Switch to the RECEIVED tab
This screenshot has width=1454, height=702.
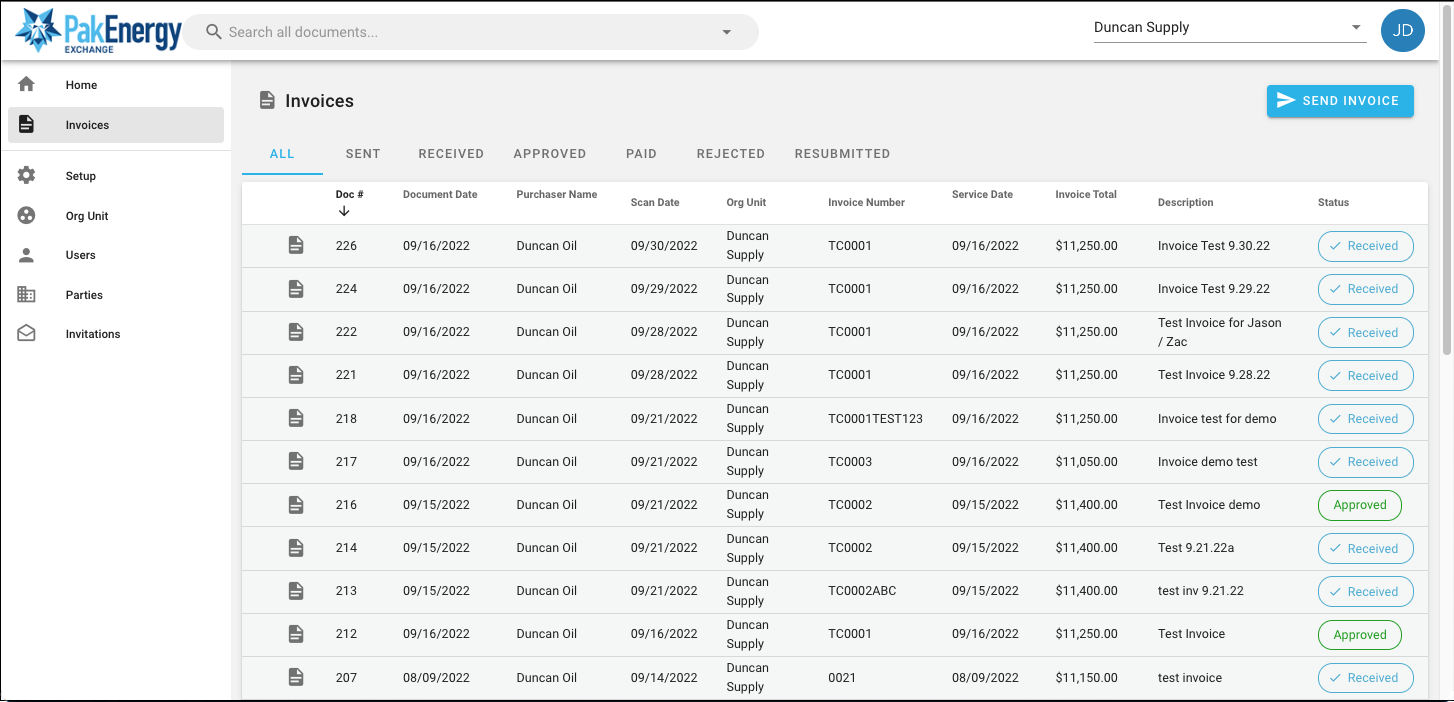coord(451,154)
